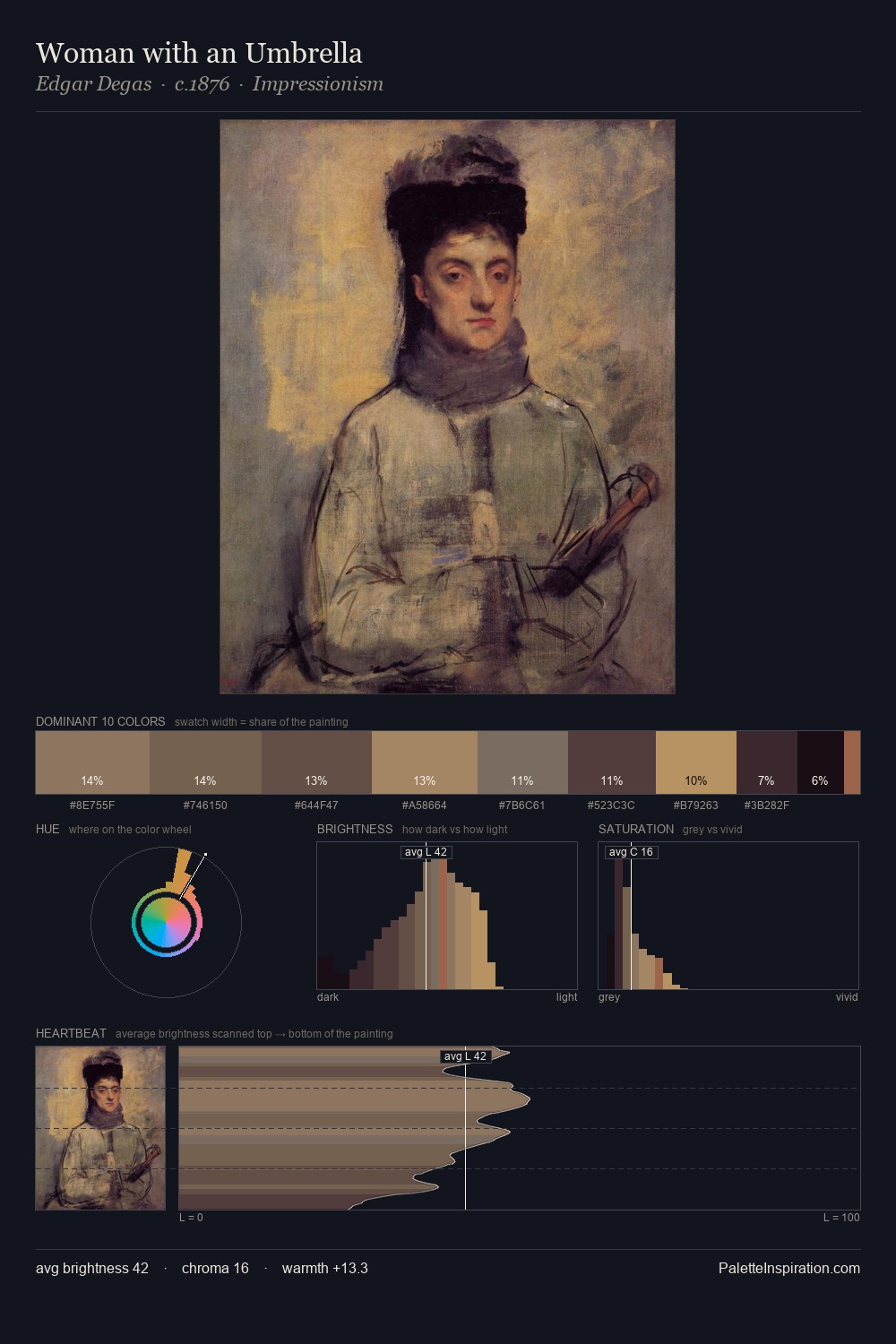Click the hex label #A58664

[x=425, y=806]
